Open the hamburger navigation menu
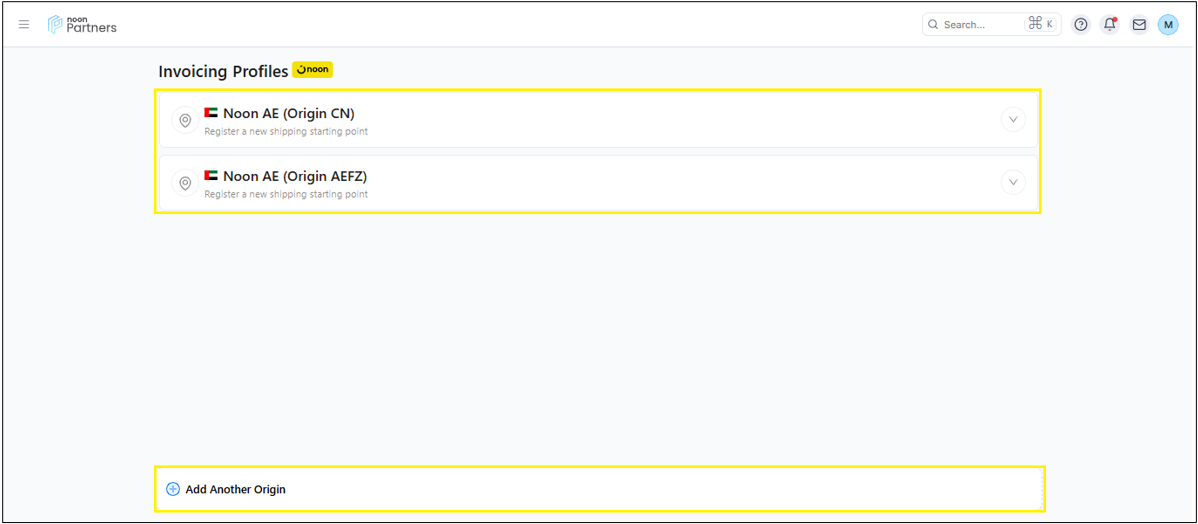 point(24,25)
